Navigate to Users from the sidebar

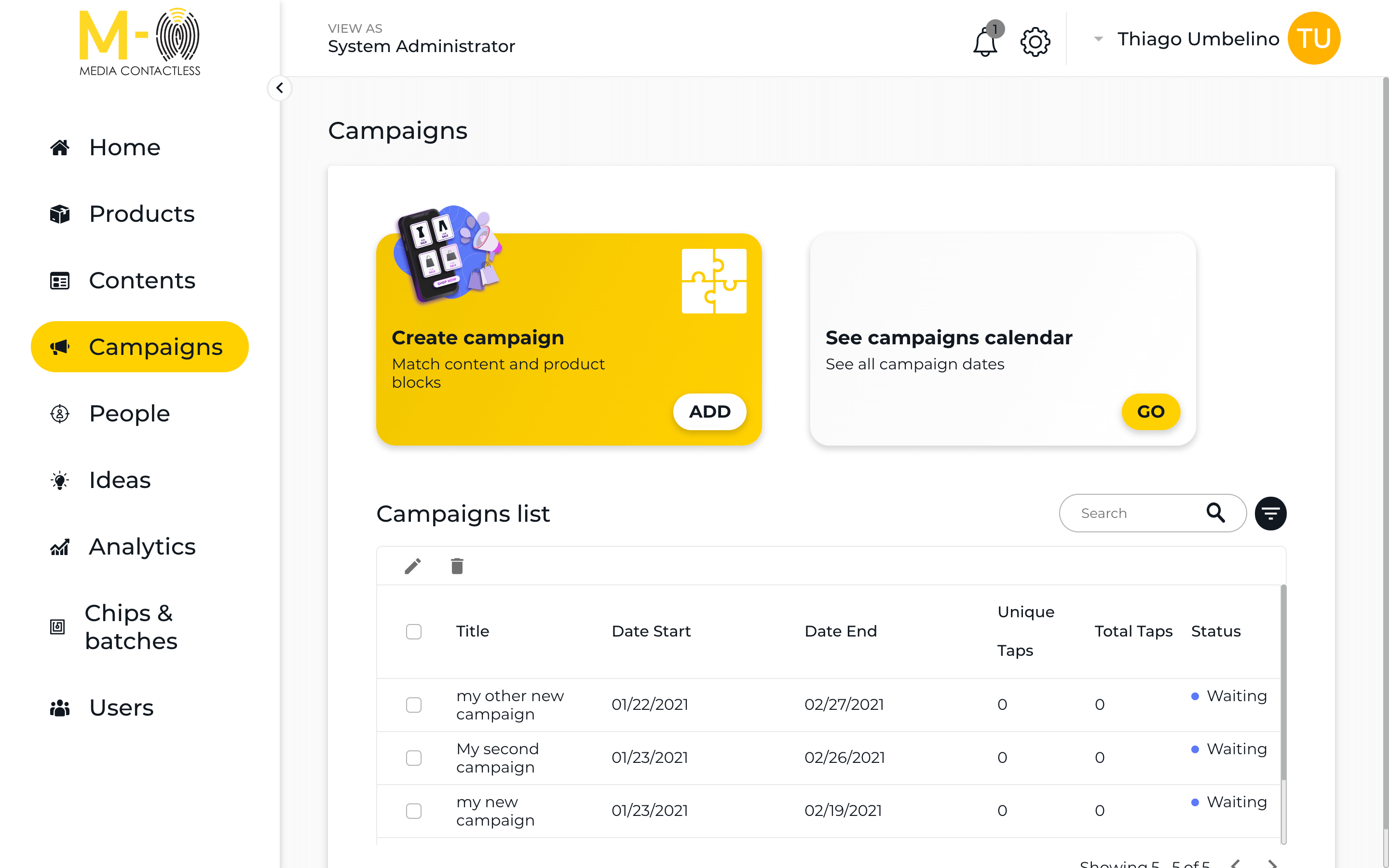(x=120, y=707)
